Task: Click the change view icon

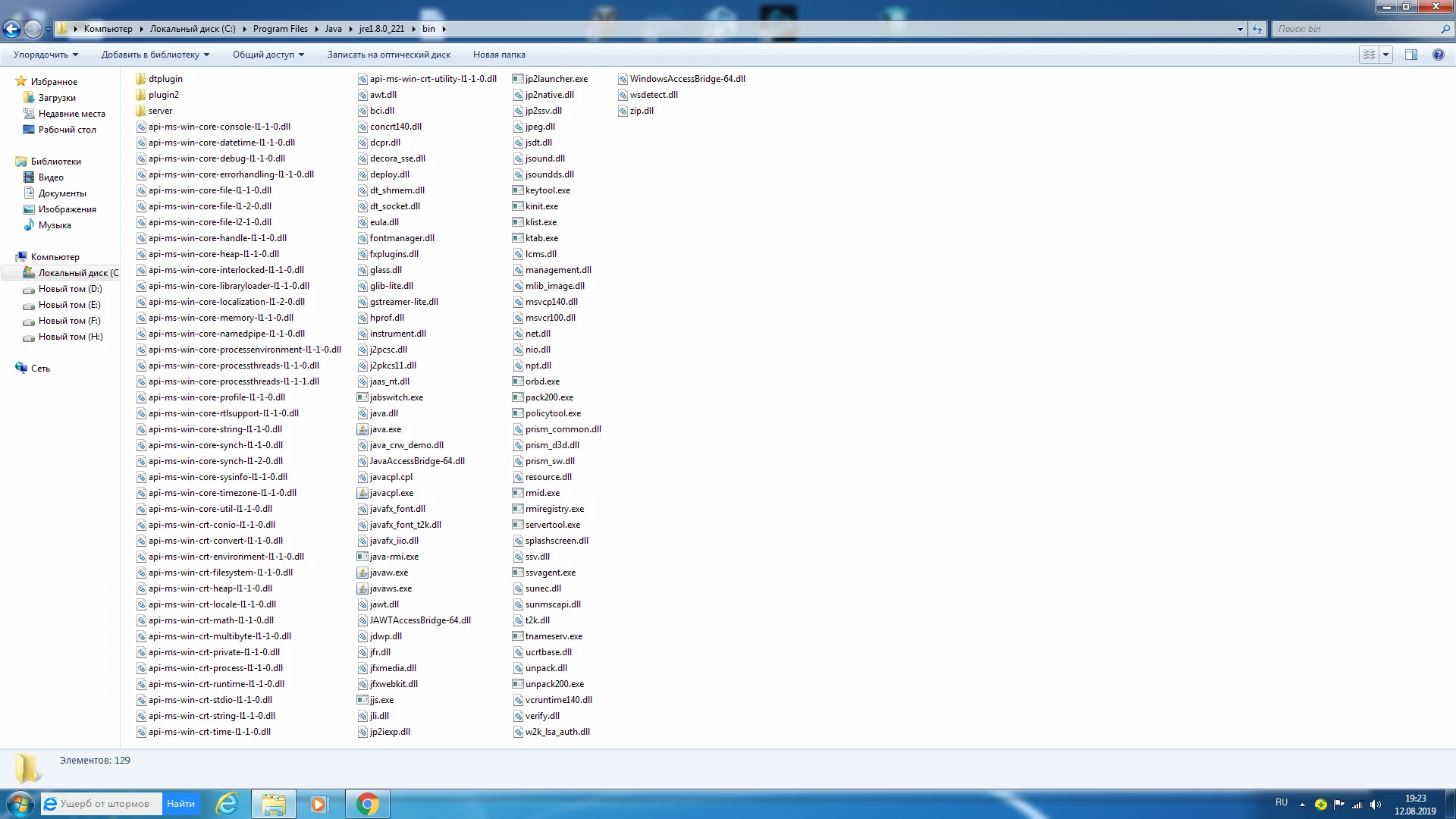Action: pyautogui.click(x=1369, y=55)
